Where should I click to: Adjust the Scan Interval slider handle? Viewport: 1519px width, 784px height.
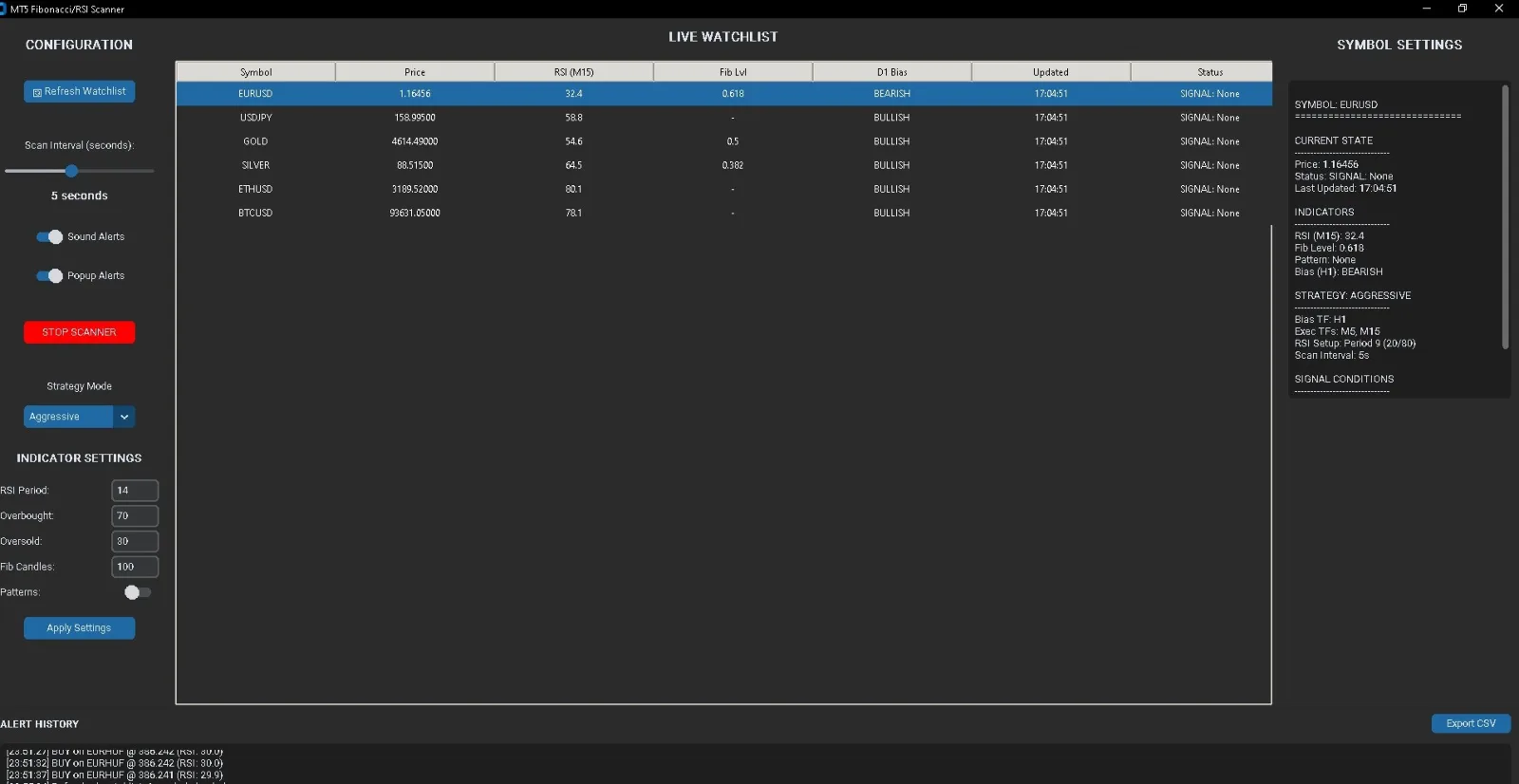click(71, 171)
